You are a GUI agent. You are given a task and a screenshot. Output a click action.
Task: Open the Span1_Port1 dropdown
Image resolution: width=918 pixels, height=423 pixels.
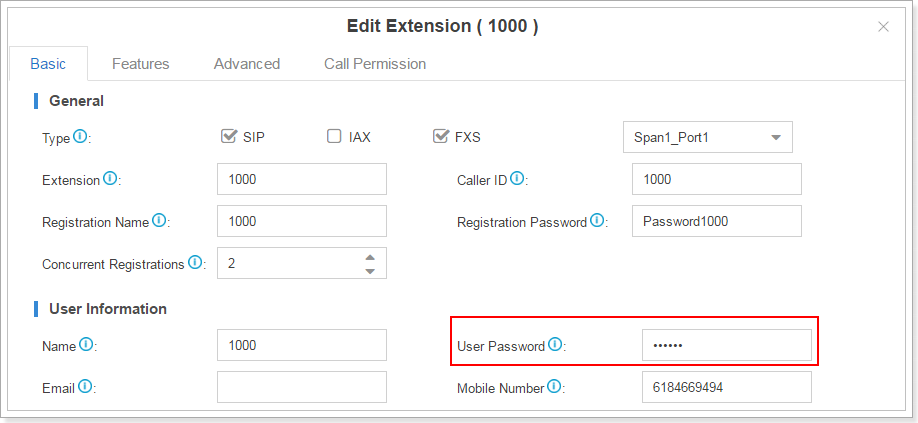tap(706, 137)
